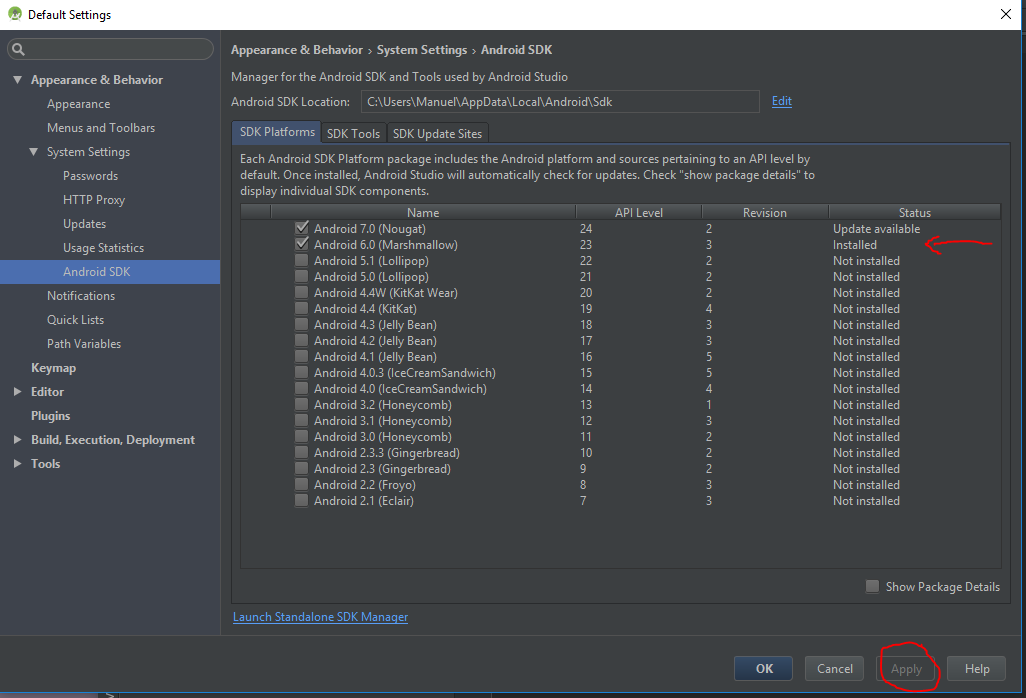1026x698 pixels.
Task: Check the Android 3.0 (Honeycomb) checkbox
Action: click(302, 436)
